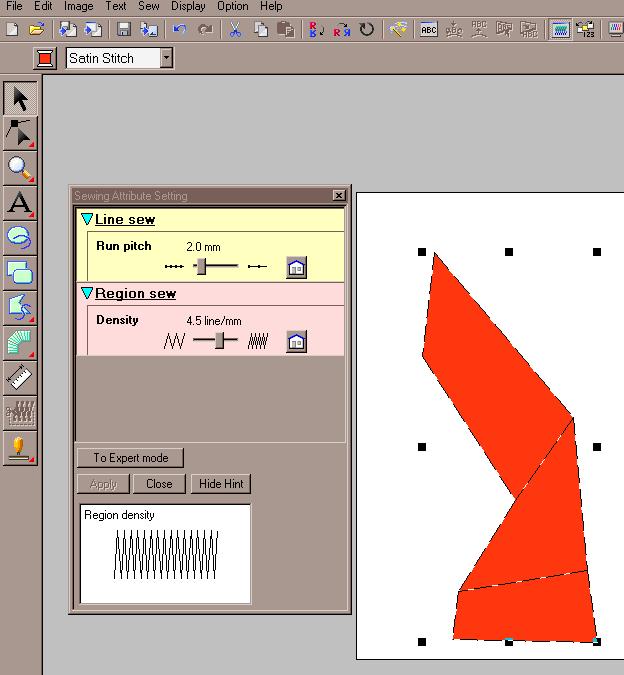Close the Sewing Attribute Setting dialog with X
Screen dimensions: 624x675
tap(339, 195)
